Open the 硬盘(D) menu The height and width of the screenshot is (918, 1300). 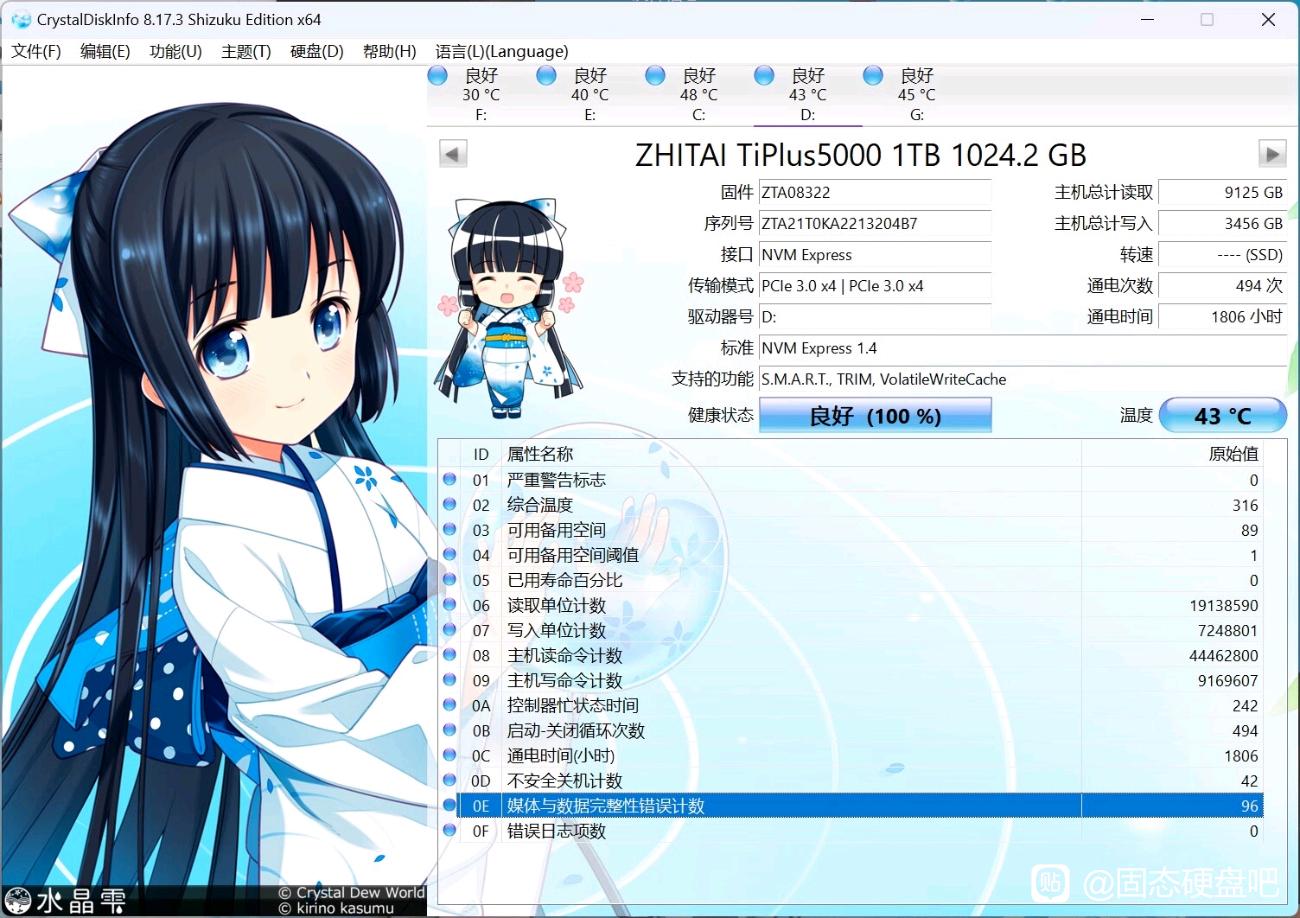pos(317,51)
